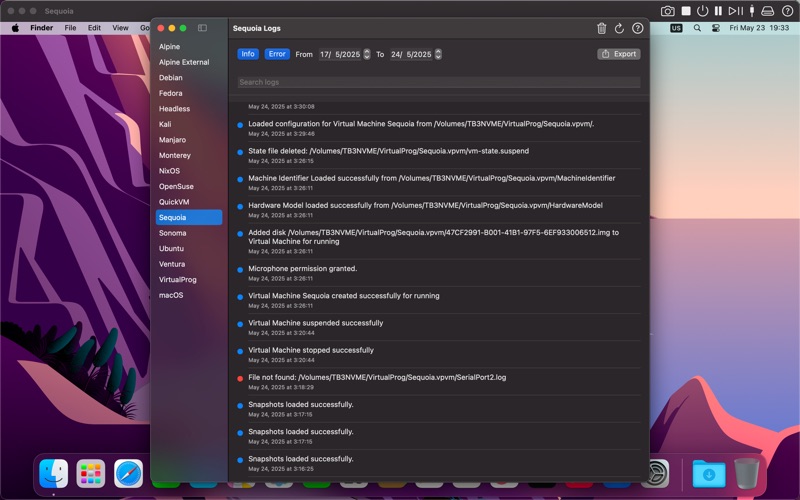Take a screenshot with the camera icon
This screenshot has height=500, width=800.
[667, 11]
